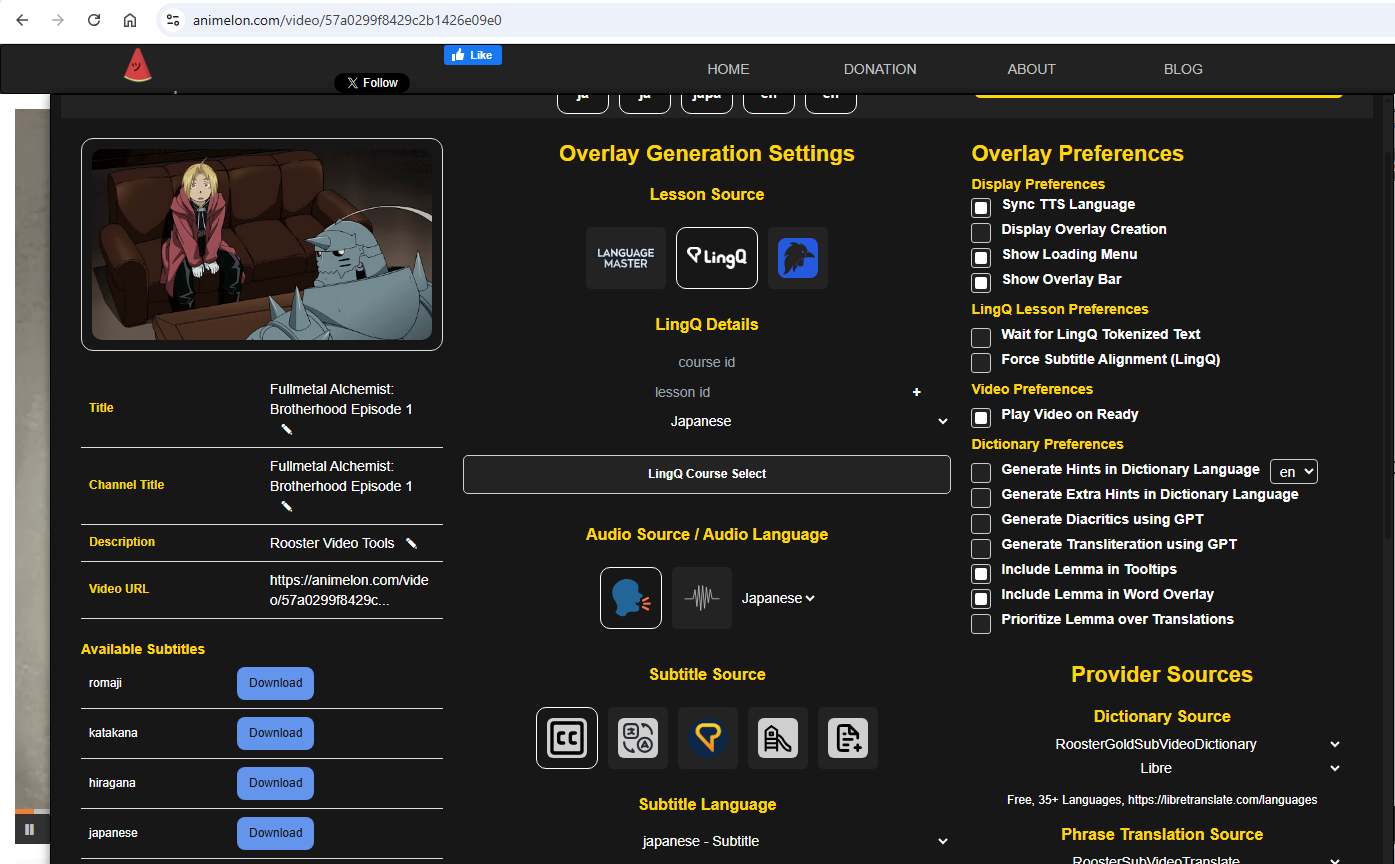1395x864 pixels.
Task: Enable Generate Diacritics using GPT
Action: click(981, 522)
